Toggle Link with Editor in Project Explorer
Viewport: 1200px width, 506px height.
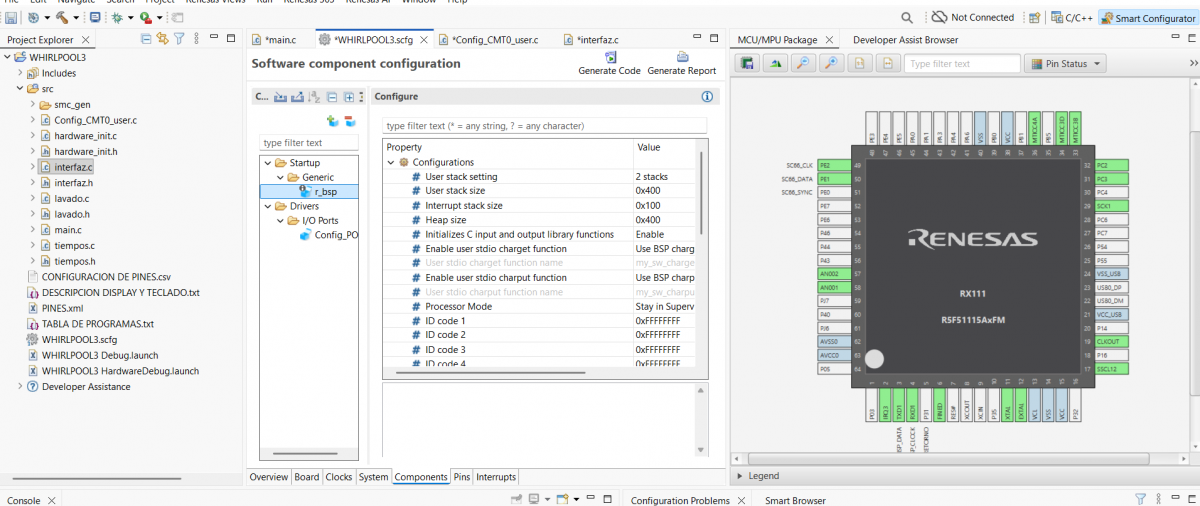163,39
